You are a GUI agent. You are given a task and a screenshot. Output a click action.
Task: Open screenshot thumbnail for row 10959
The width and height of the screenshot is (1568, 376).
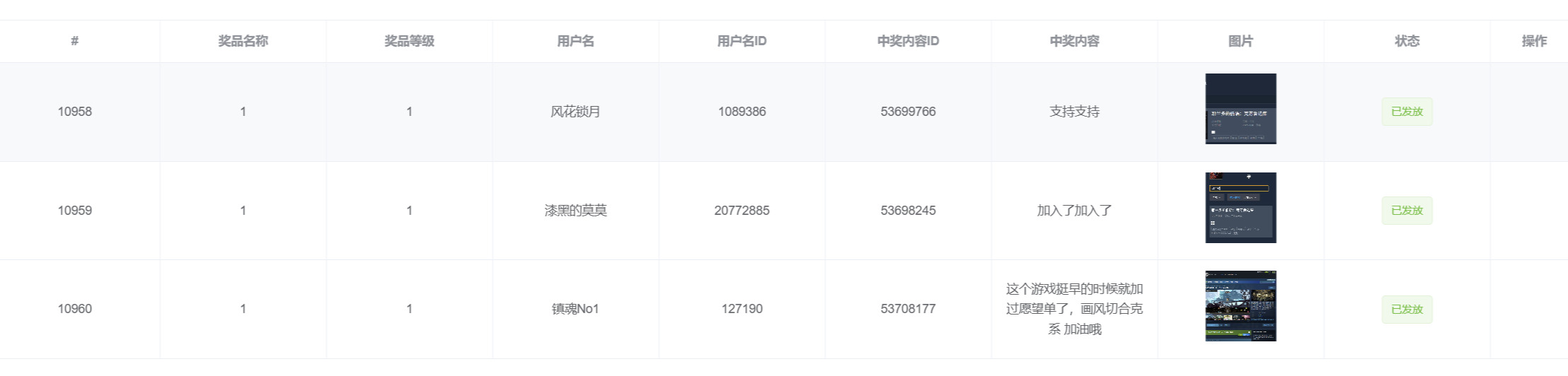1240,208
